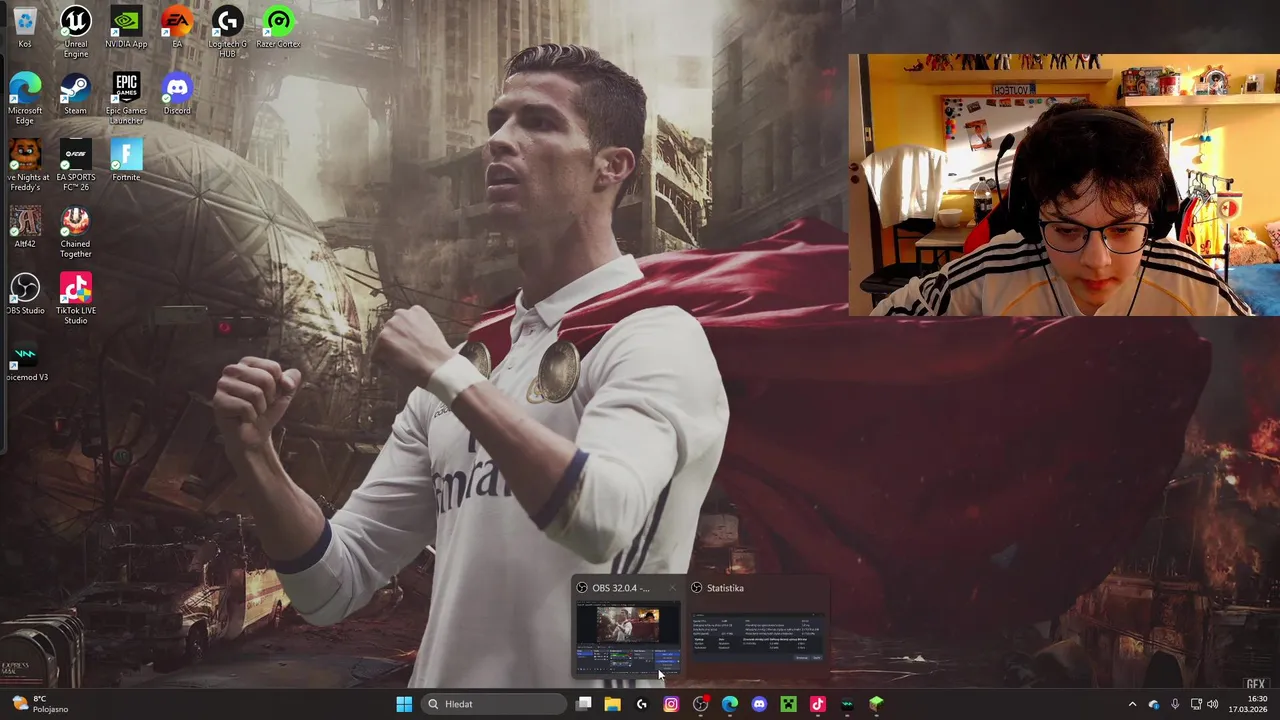Image resolution: width=1280 pixels, height=720 pixels.
Task: Open the Logitech G HUB desktop shortcut
Action: (x=228, y=32)
